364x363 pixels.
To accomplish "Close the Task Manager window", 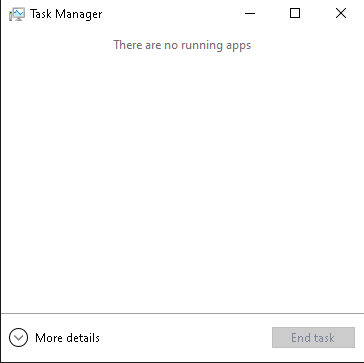I will (341, 14).
